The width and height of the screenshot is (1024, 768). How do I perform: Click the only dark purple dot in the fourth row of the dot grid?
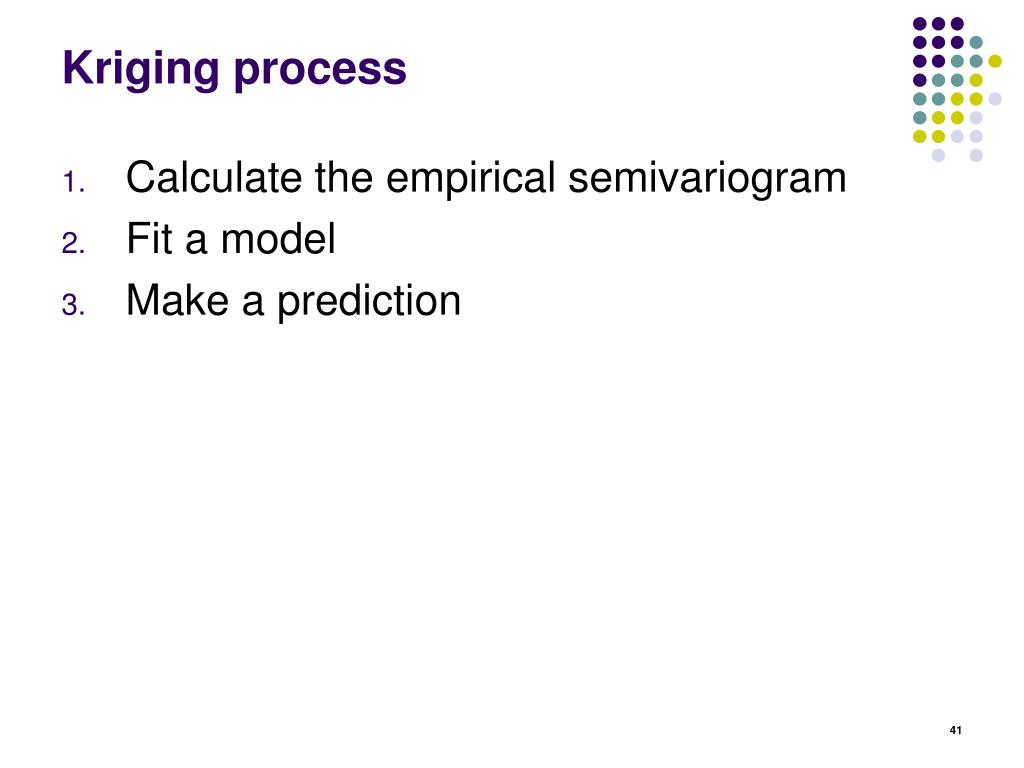click(920, 80)
